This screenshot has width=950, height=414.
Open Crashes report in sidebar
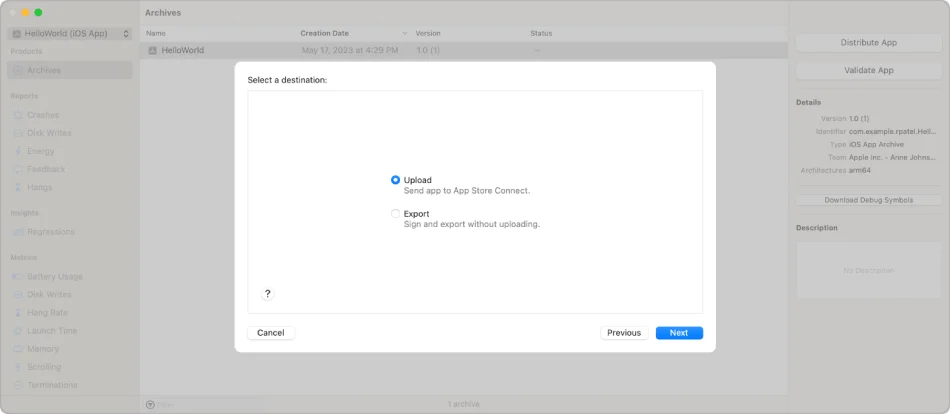click(43, 115)
